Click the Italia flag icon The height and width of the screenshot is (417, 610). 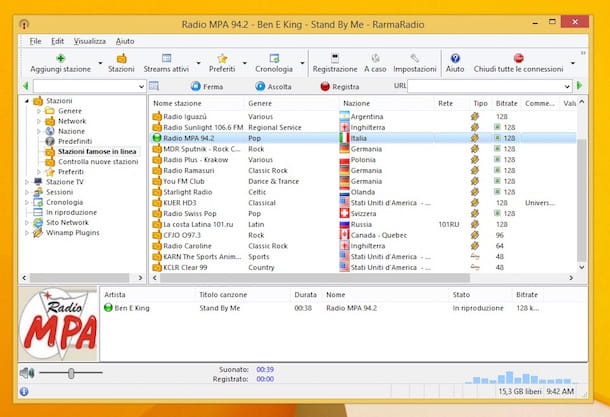pyautogui.click(x=344, y=138)
